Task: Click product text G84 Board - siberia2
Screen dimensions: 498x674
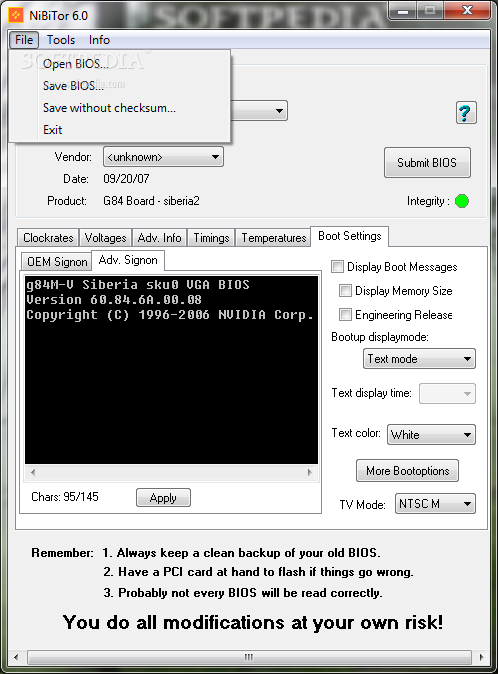Action: tap(151, 201)
